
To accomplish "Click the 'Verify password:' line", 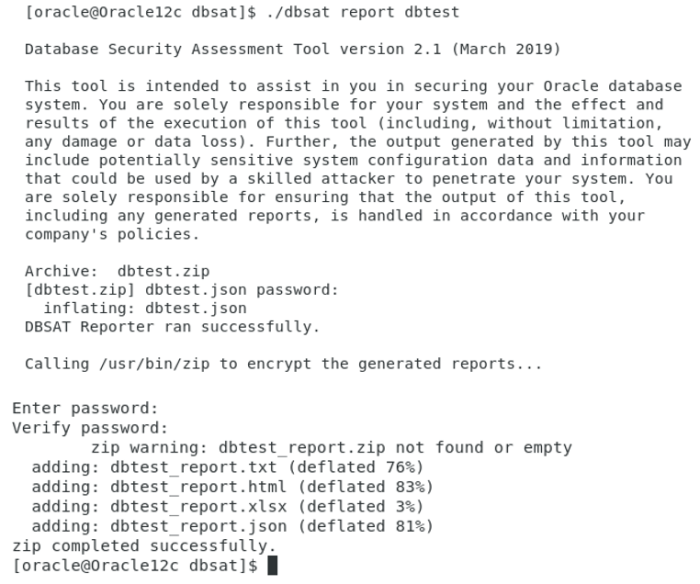I will pyautogui.click(x=90, y=428).
